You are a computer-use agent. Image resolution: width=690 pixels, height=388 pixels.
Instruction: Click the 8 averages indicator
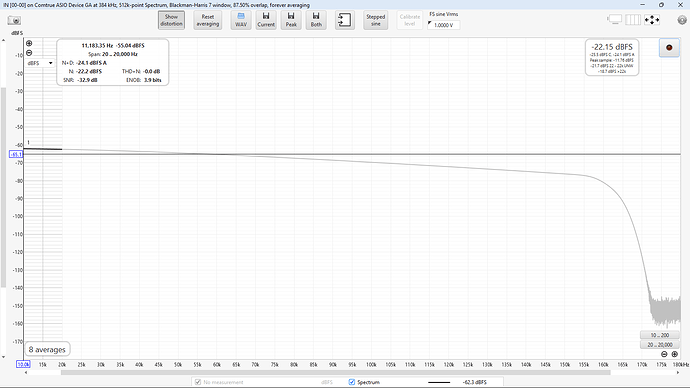point(47,349)
